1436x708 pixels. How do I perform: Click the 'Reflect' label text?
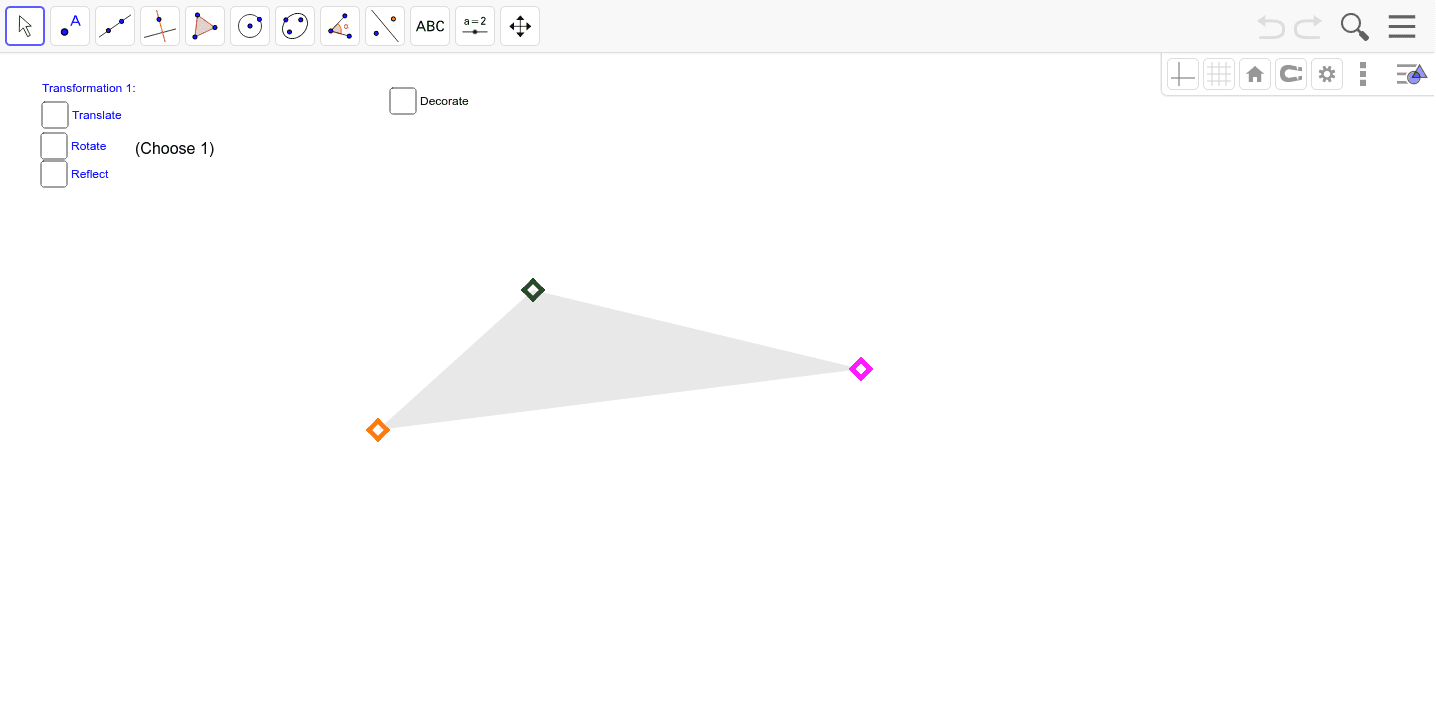[x=90, y=174]
